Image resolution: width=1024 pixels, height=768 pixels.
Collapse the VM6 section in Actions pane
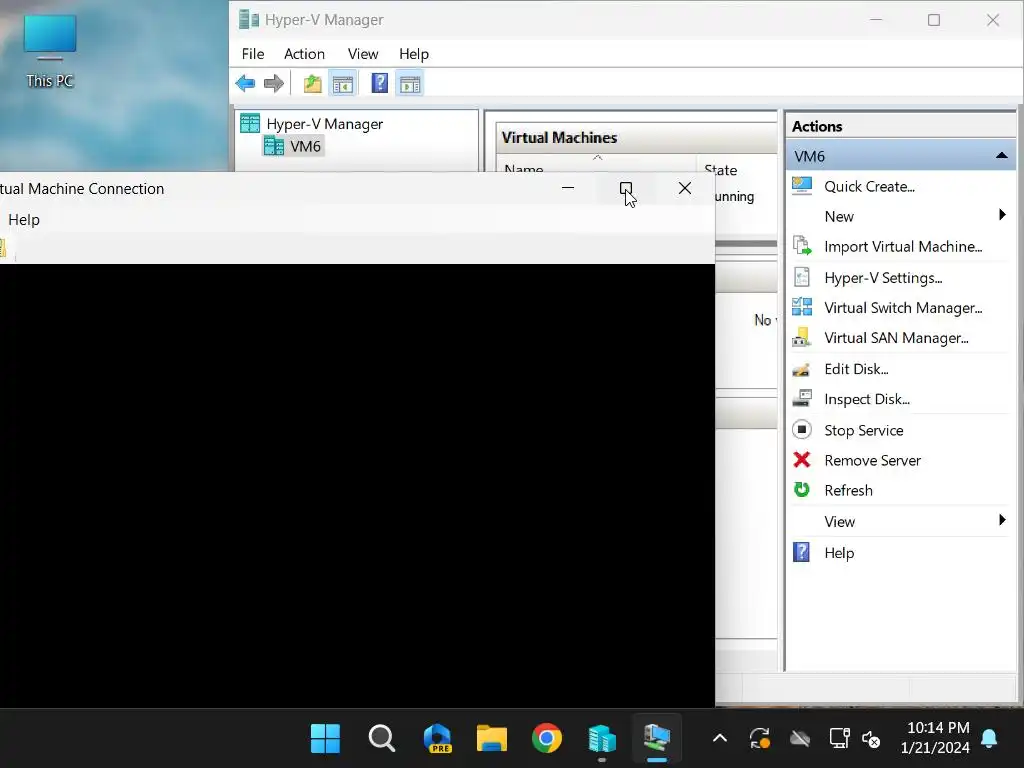click(x=1001, y=156)
